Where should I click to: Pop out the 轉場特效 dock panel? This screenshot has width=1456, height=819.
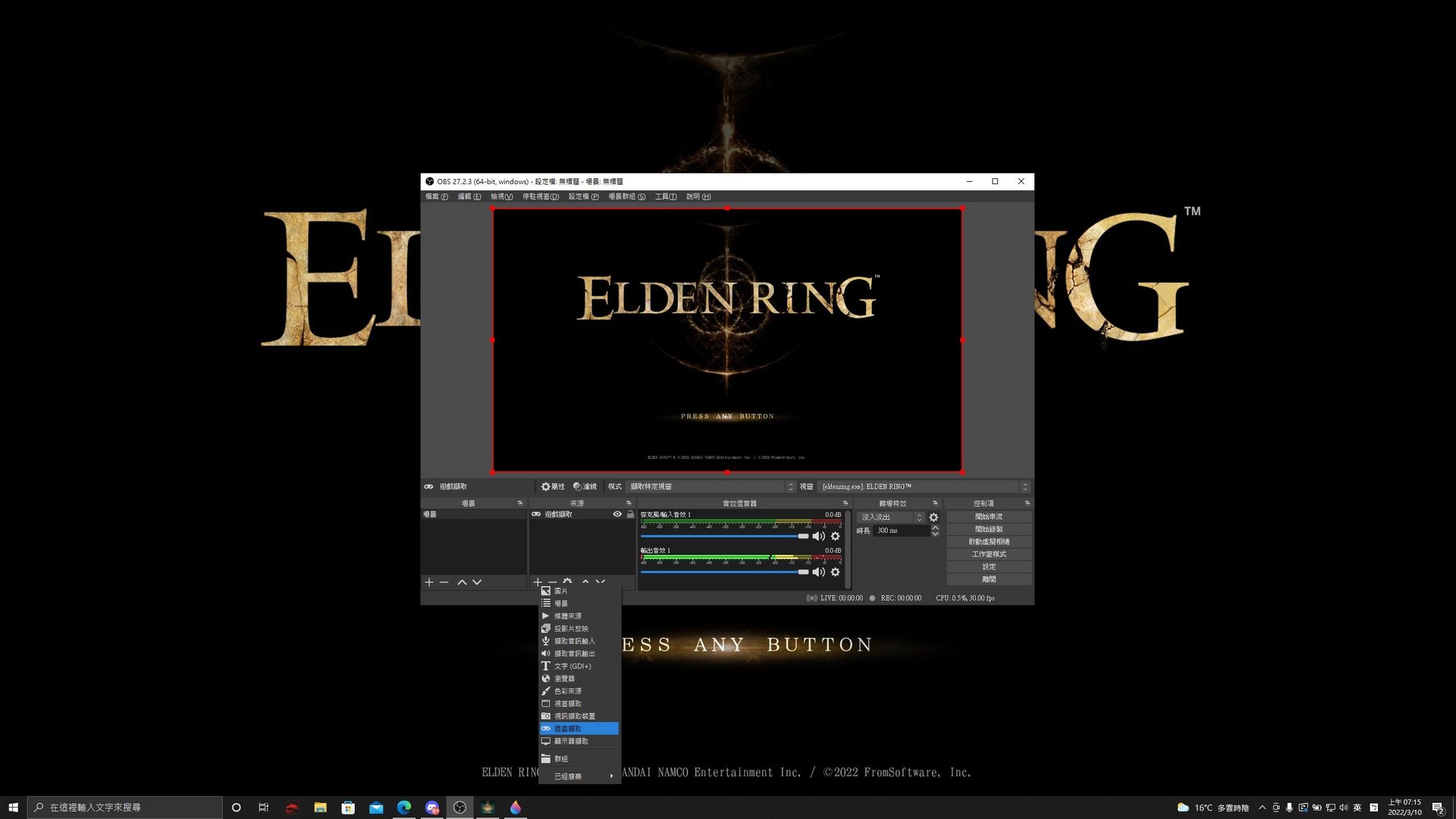(x=935, y=504)
